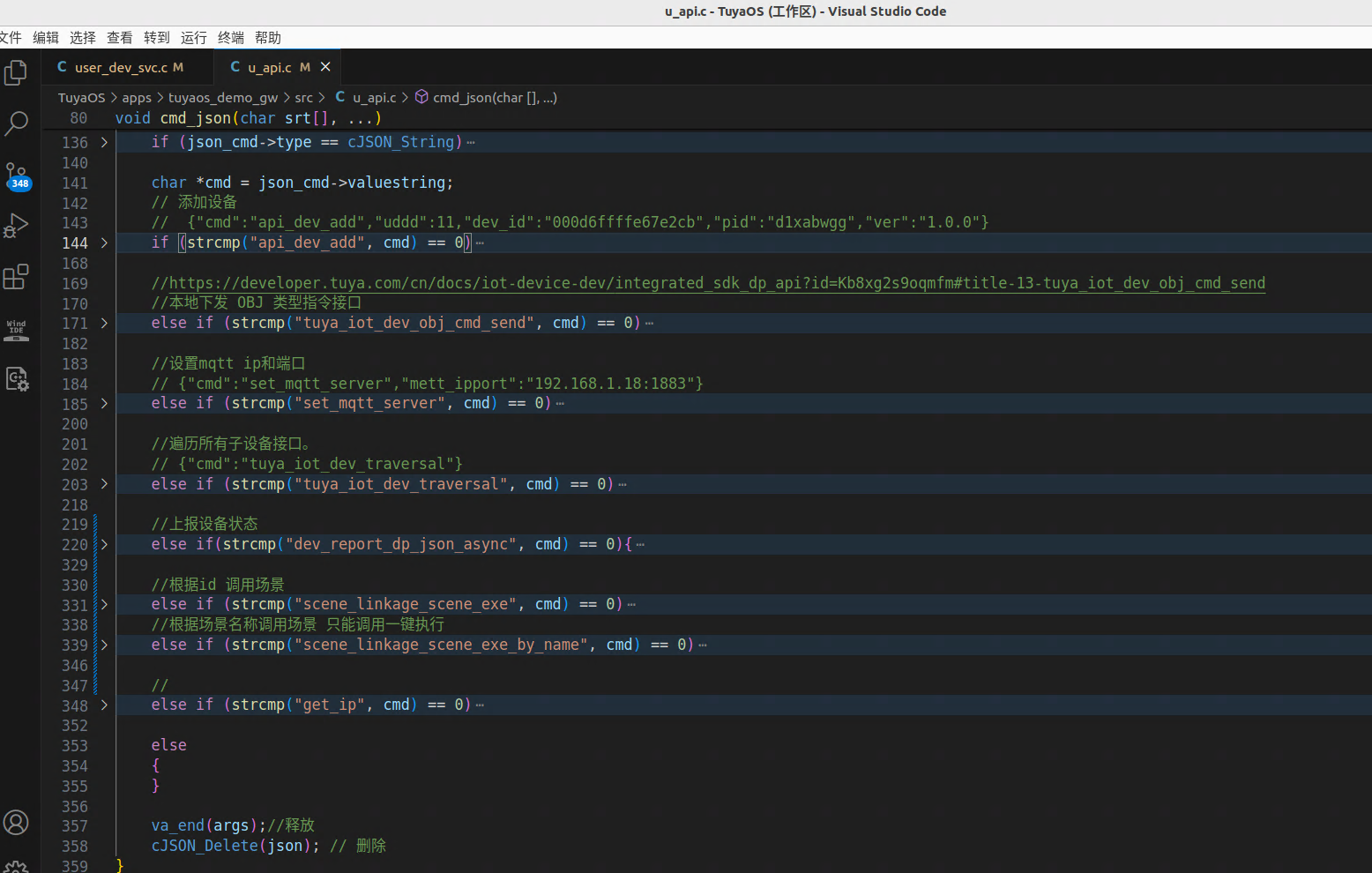The image size is (1372, 873).
Task: Click "tuya_iot_dev_traversal" in line 203
Action: 401,484
